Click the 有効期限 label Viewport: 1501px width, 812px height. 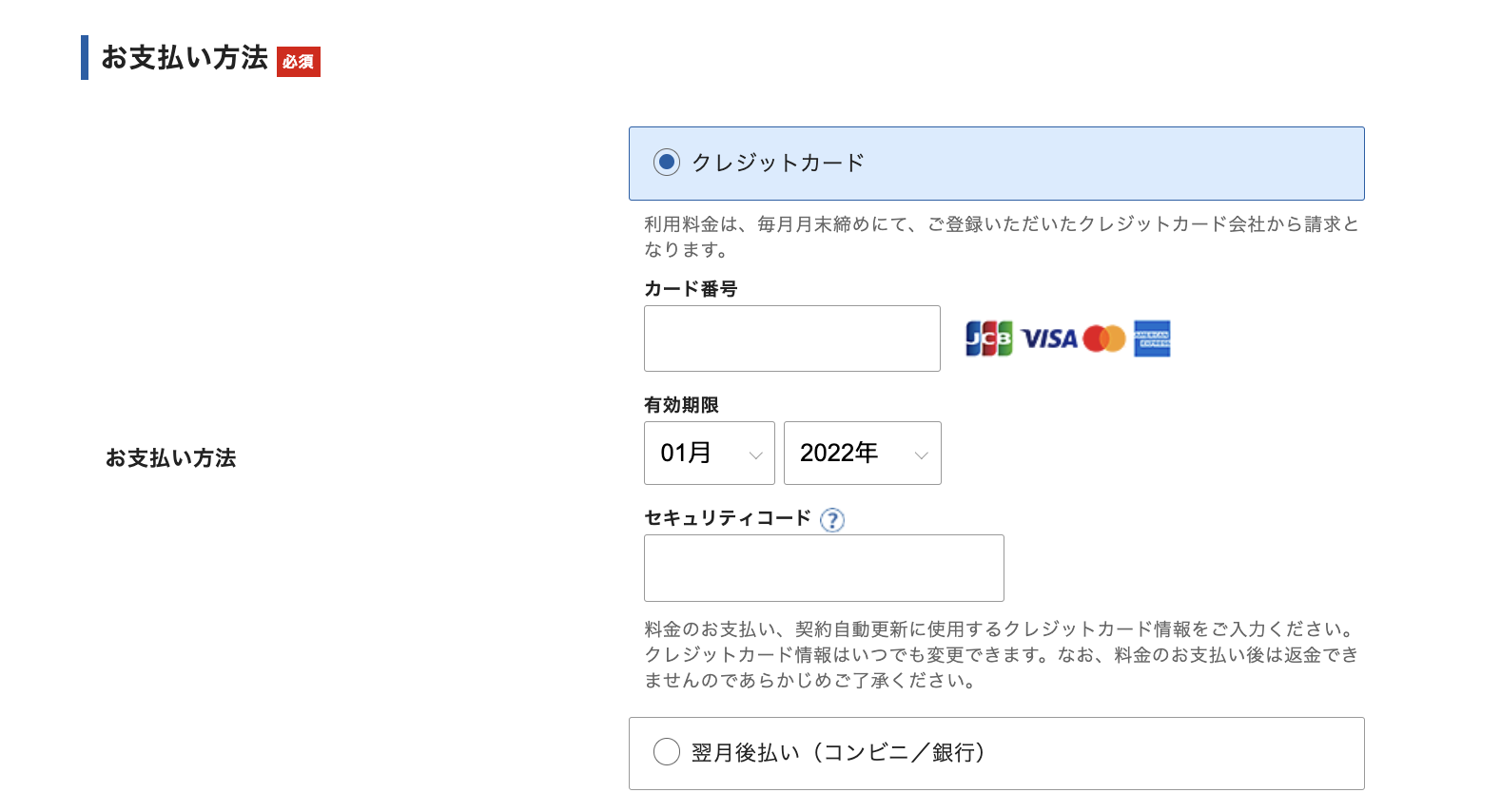pyautogui.click(x=681, y=405)
